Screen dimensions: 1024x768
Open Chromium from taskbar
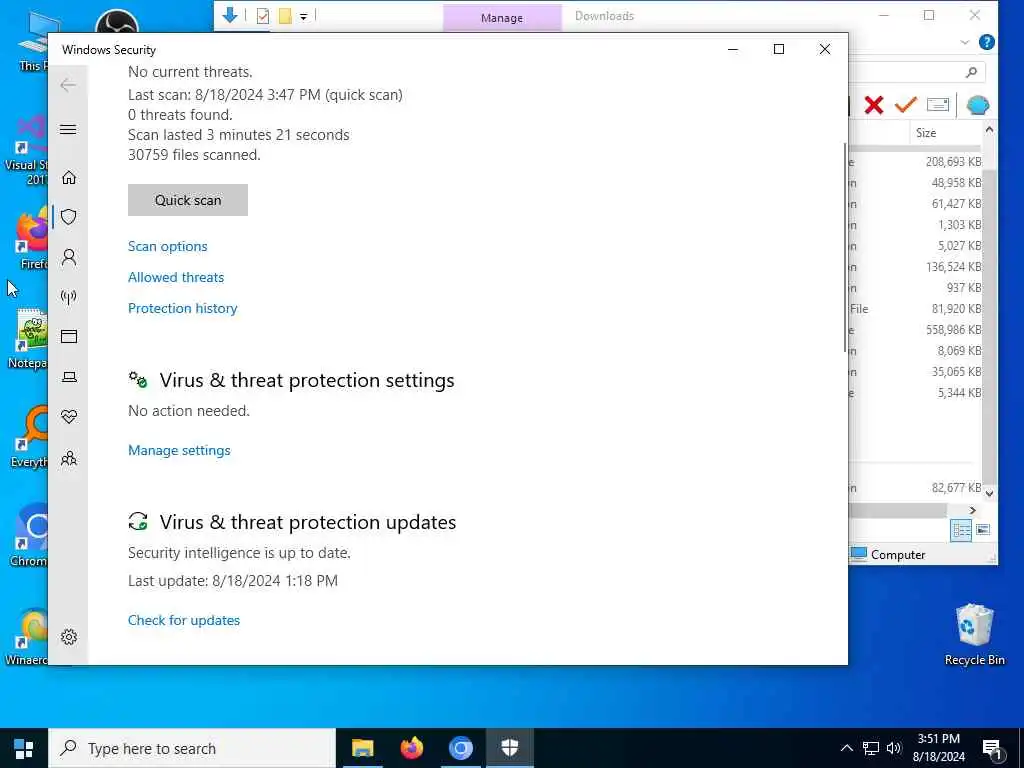[x=460, y=748]
